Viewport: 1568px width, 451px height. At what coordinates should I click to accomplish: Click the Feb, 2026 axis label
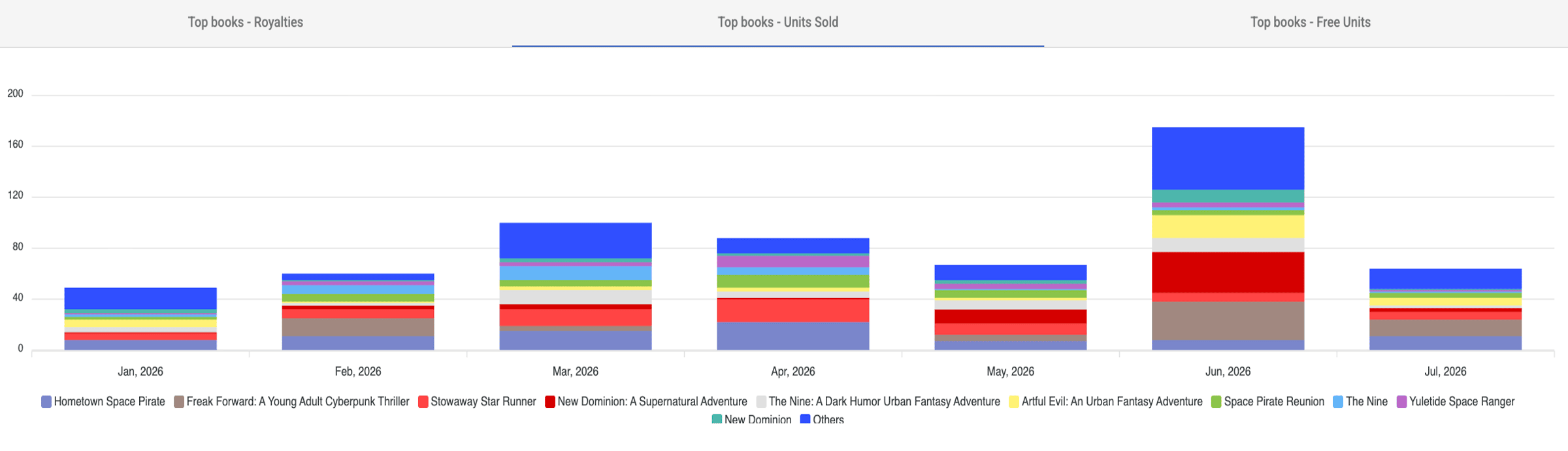[358, 371]
